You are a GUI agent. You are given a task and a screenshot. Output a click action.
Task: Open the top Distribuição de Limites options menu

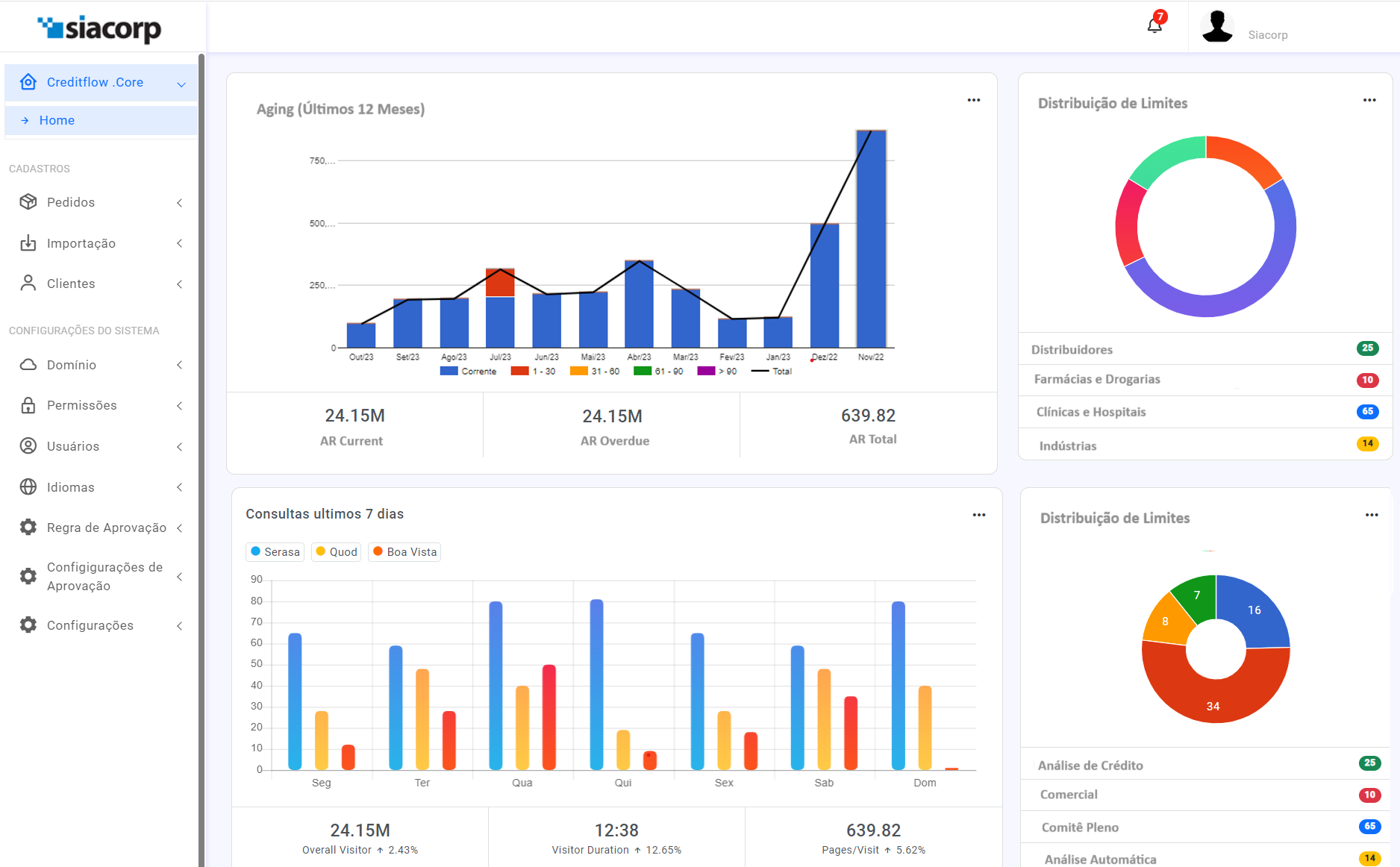[x=1369, y=100]
